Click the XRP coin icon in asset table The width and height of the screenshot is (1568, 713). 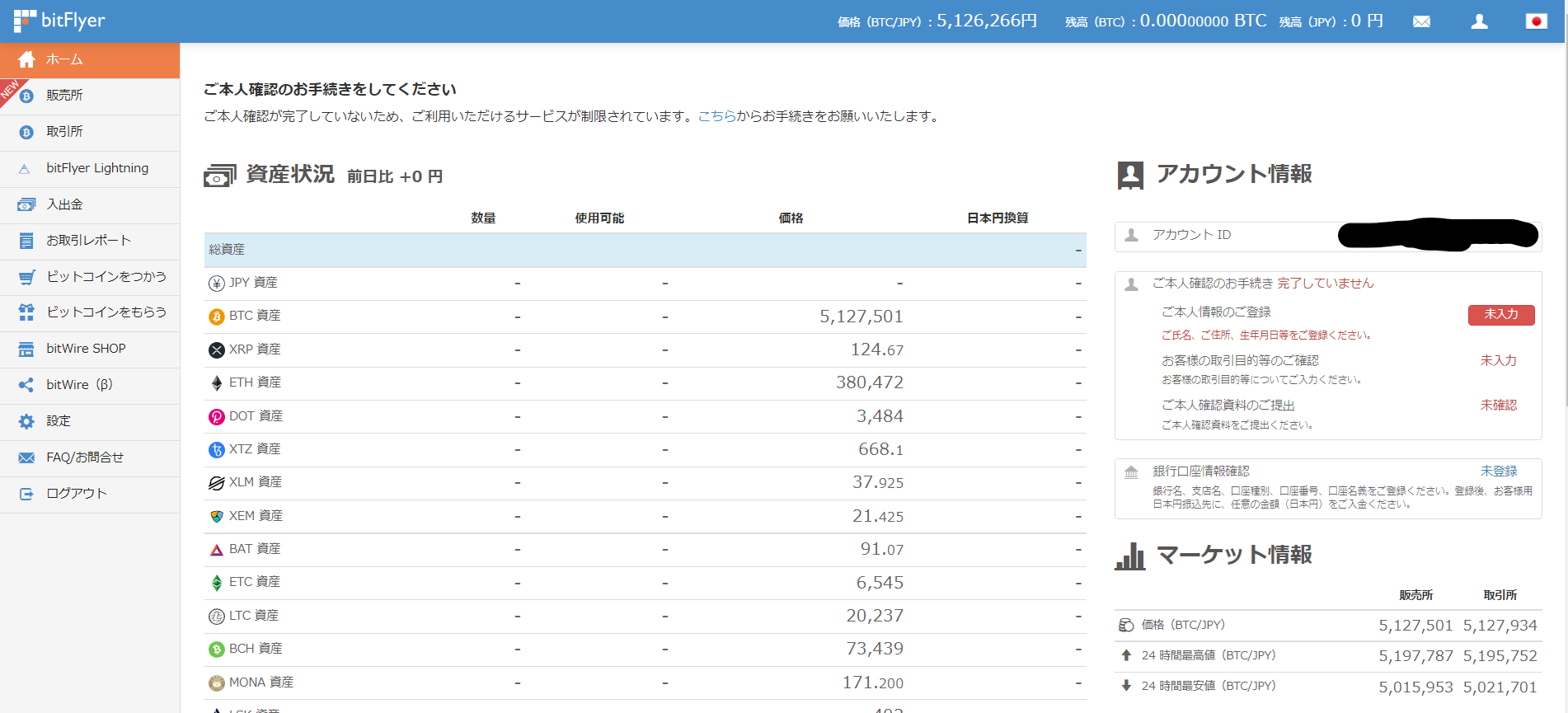[x=217, y=350]
